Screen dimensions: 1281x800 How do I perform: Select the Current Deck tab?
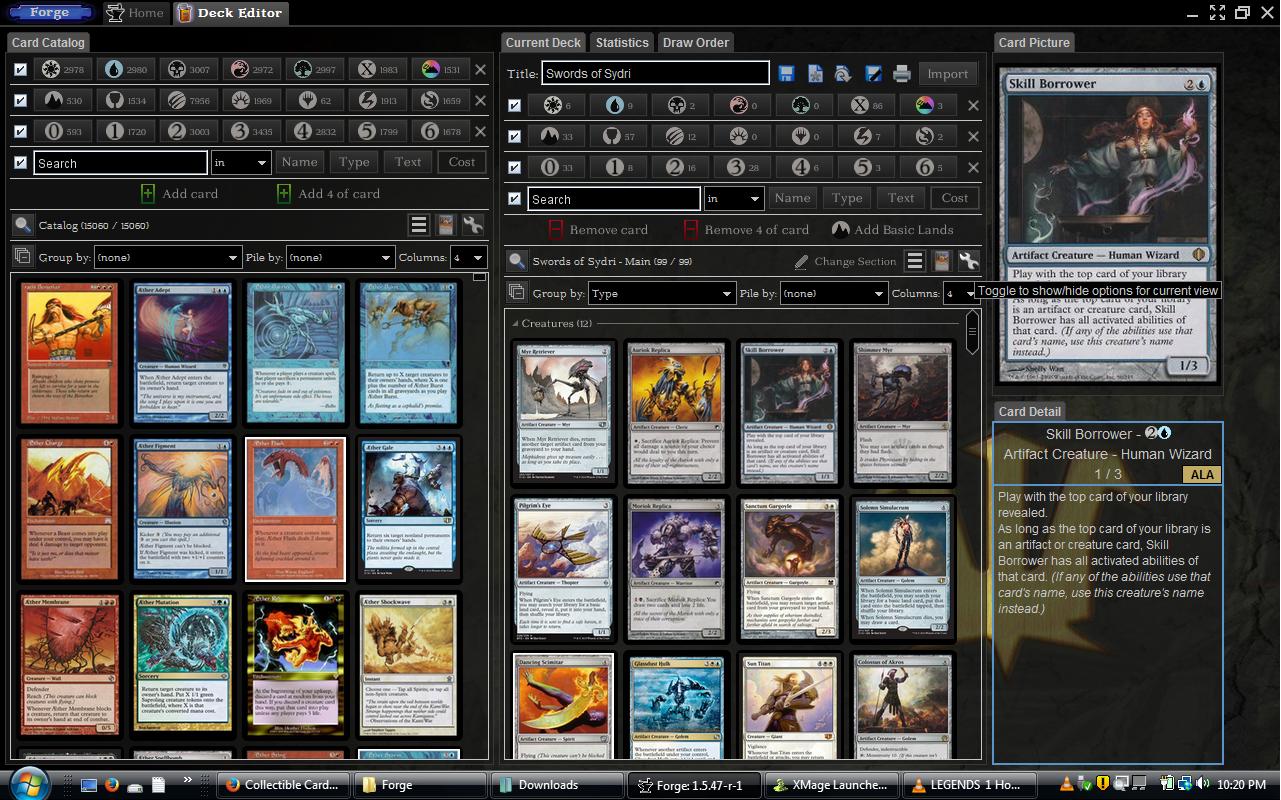click(543, 42)
